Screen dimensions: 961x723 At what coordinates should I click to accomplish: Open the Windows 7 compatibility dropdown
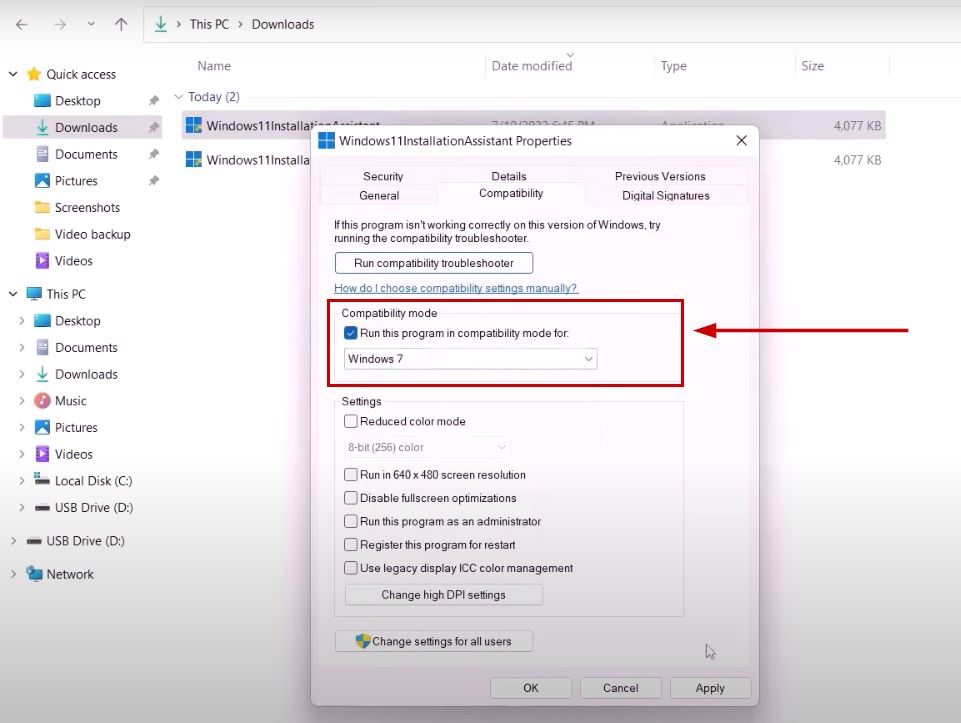(x=471, y=358)
